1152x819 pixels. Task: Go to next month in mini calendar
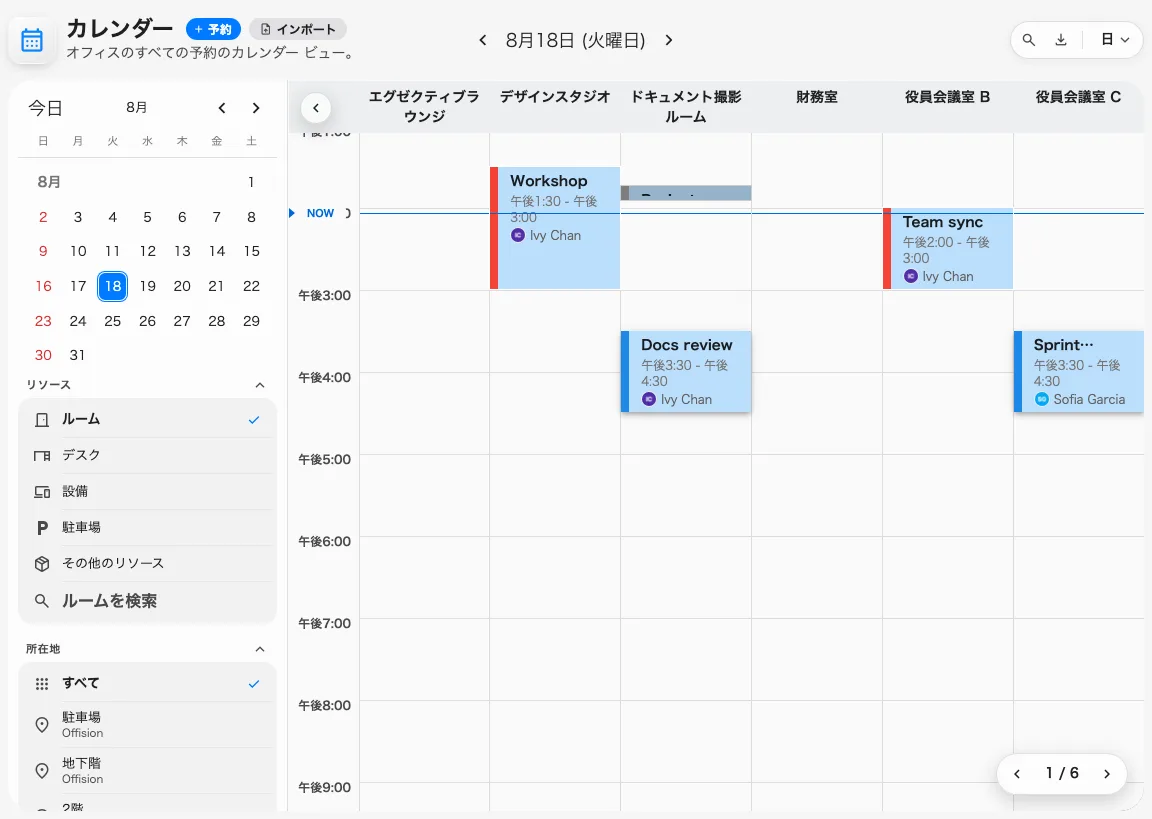pyautogui.click(x=256, y=108)
